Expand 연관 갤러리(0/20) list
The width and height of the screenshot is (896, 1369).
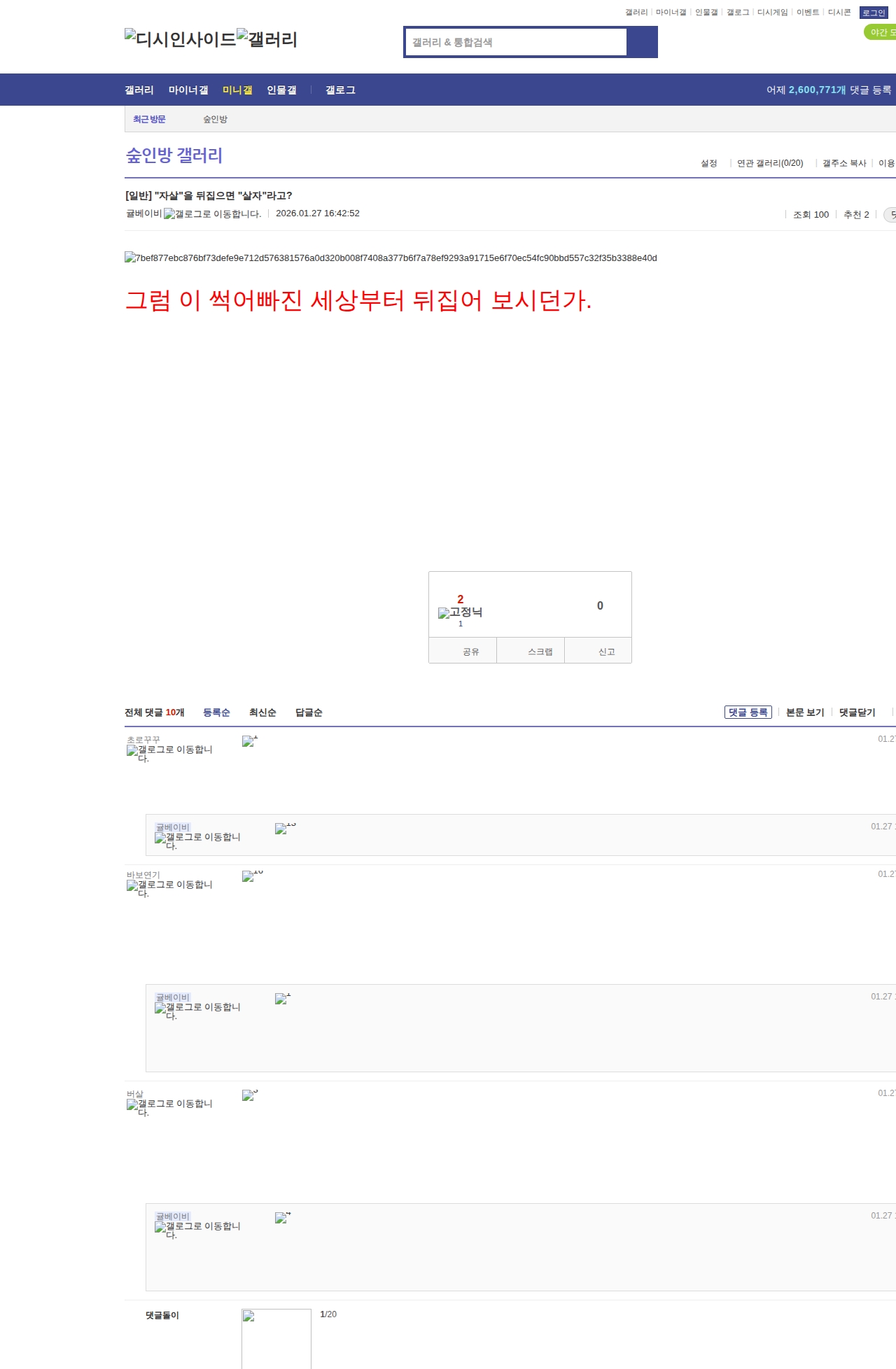(x=770, y=163)
